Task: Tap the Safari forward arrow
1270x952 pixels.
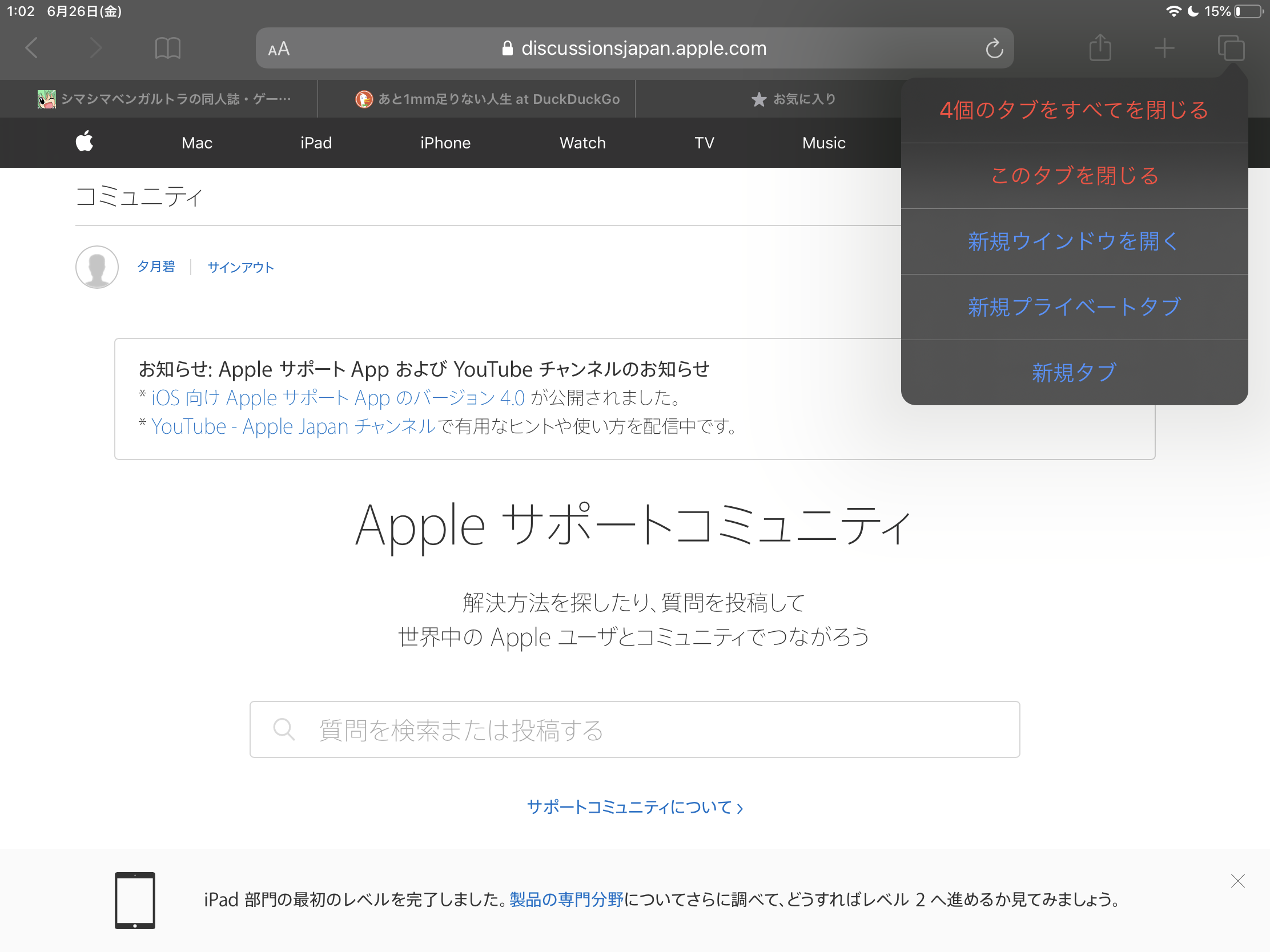Action: tap(96, 48)
